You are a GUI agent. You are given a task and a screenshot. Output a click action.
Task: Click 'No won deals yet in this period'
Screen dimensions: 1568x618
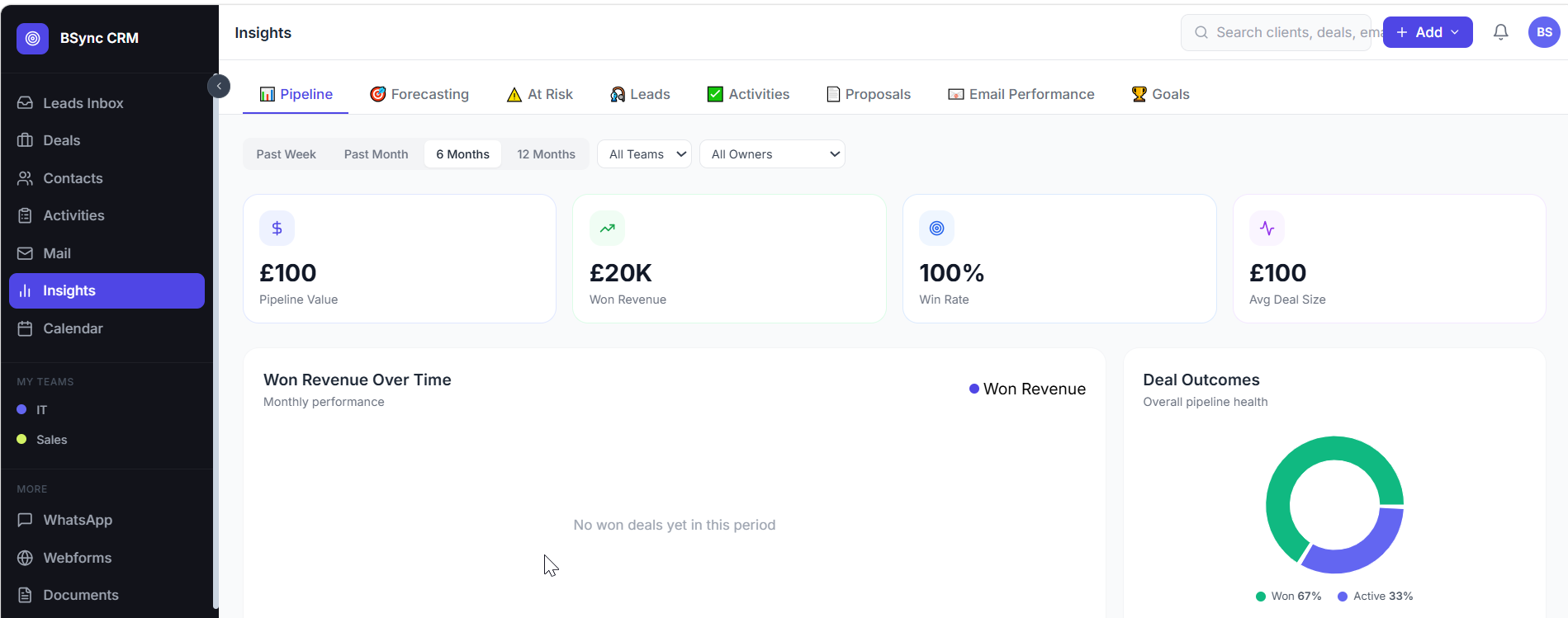point(675,525)
